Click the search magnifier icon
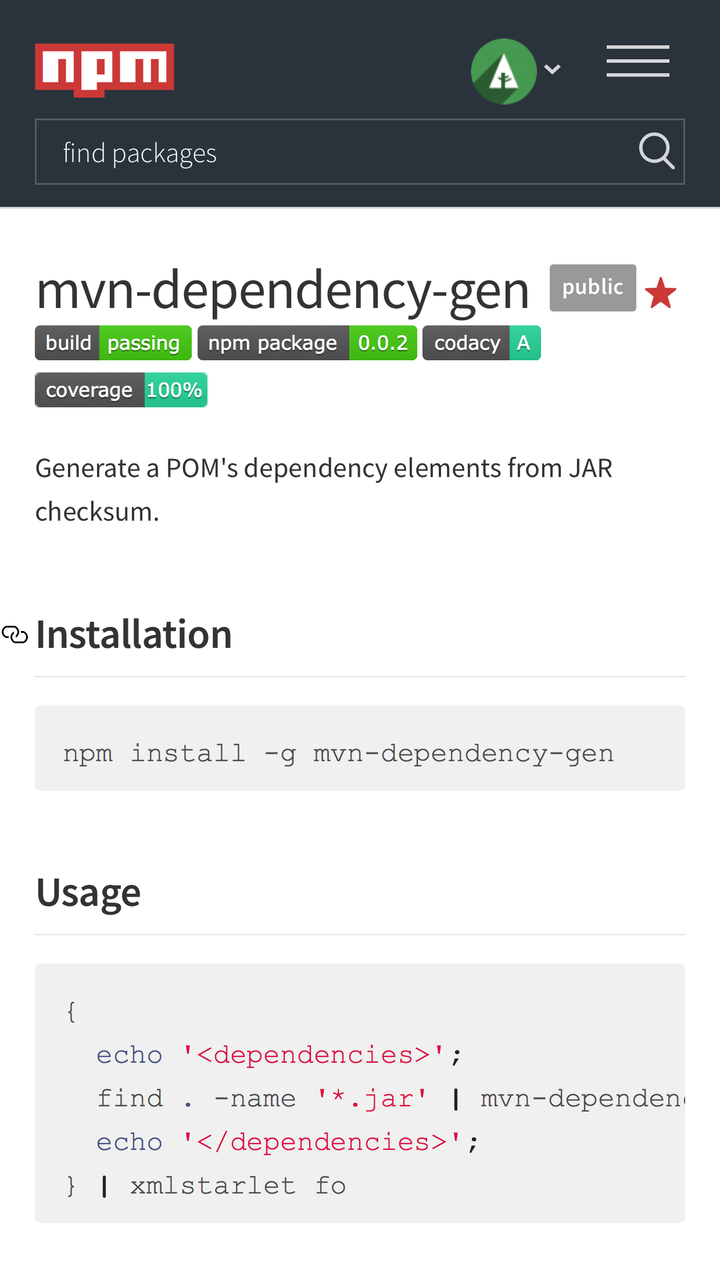The image size is (720, 1283). (x=656, y=152)
